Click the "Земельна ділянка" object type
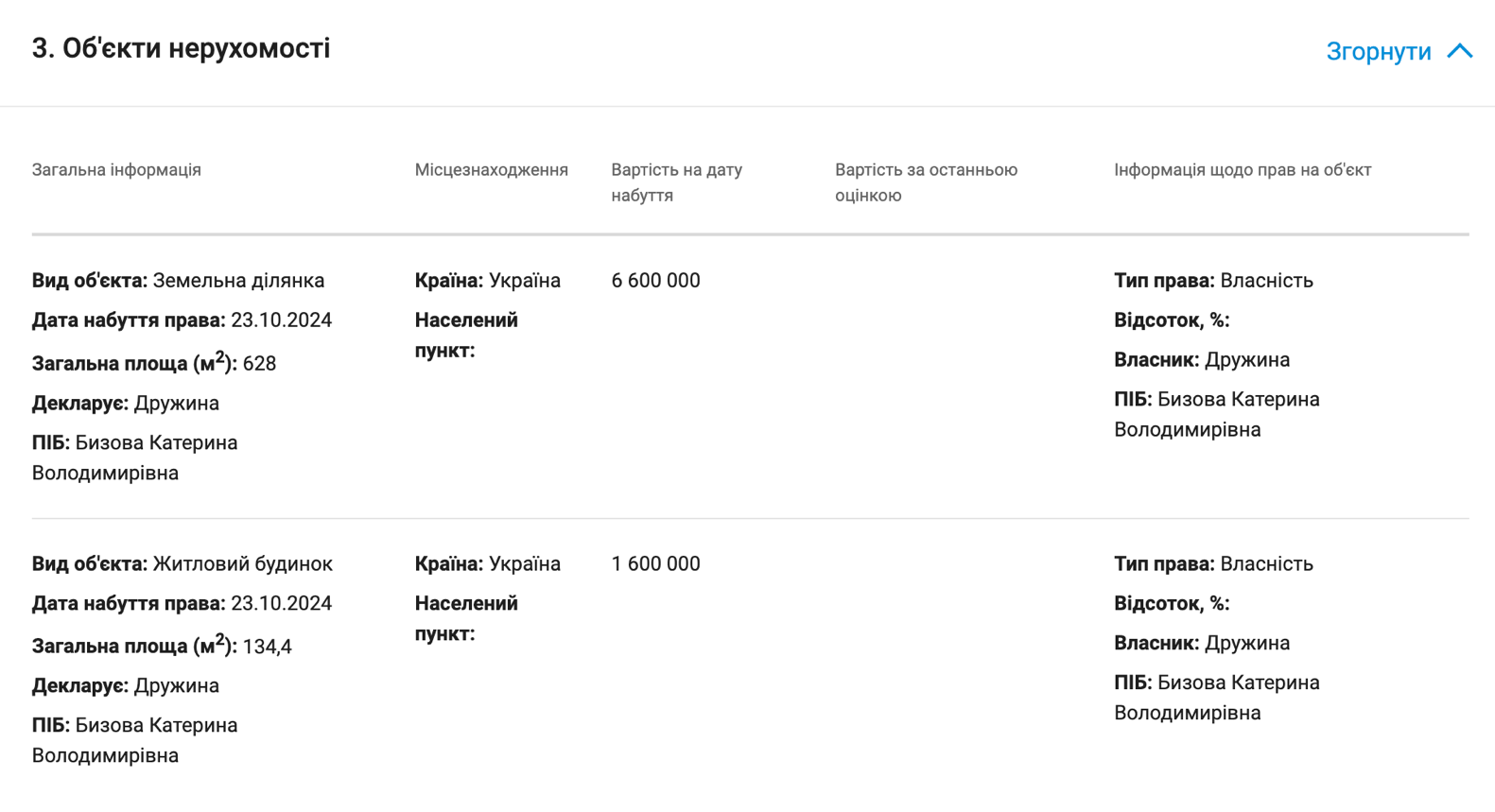Screen dimensions: 1495x812 [x=238, y=281]
